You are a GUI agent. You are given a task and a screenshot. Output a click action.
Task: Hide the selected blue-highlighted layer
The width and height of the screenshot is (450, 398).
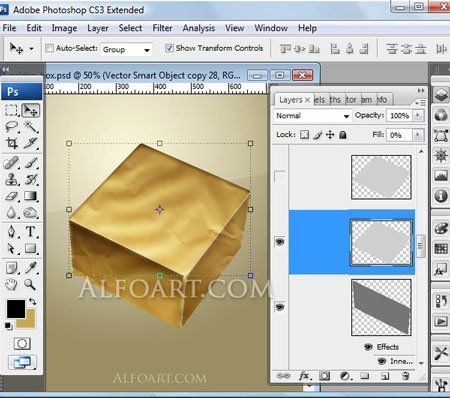tap(280, 241)
